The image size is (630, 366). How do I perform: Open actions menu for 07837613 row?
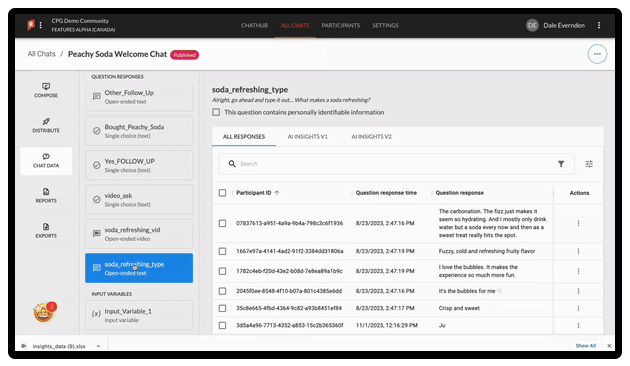pos(578,223)
